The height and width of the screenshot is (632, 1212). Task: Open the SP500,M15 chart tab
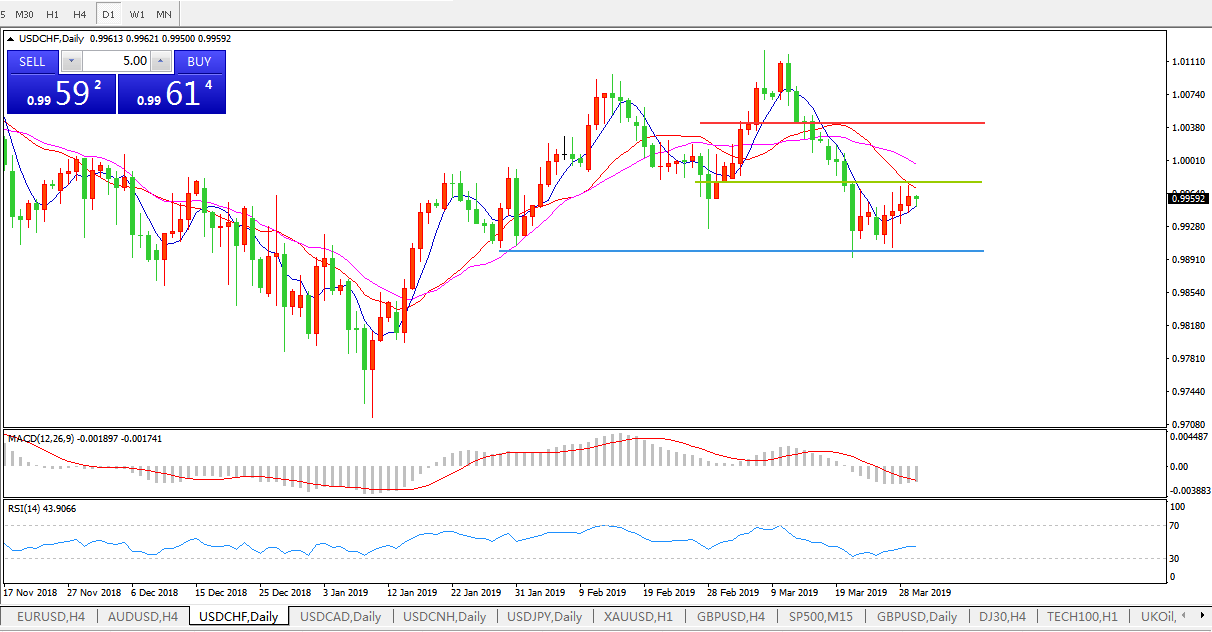820,617
